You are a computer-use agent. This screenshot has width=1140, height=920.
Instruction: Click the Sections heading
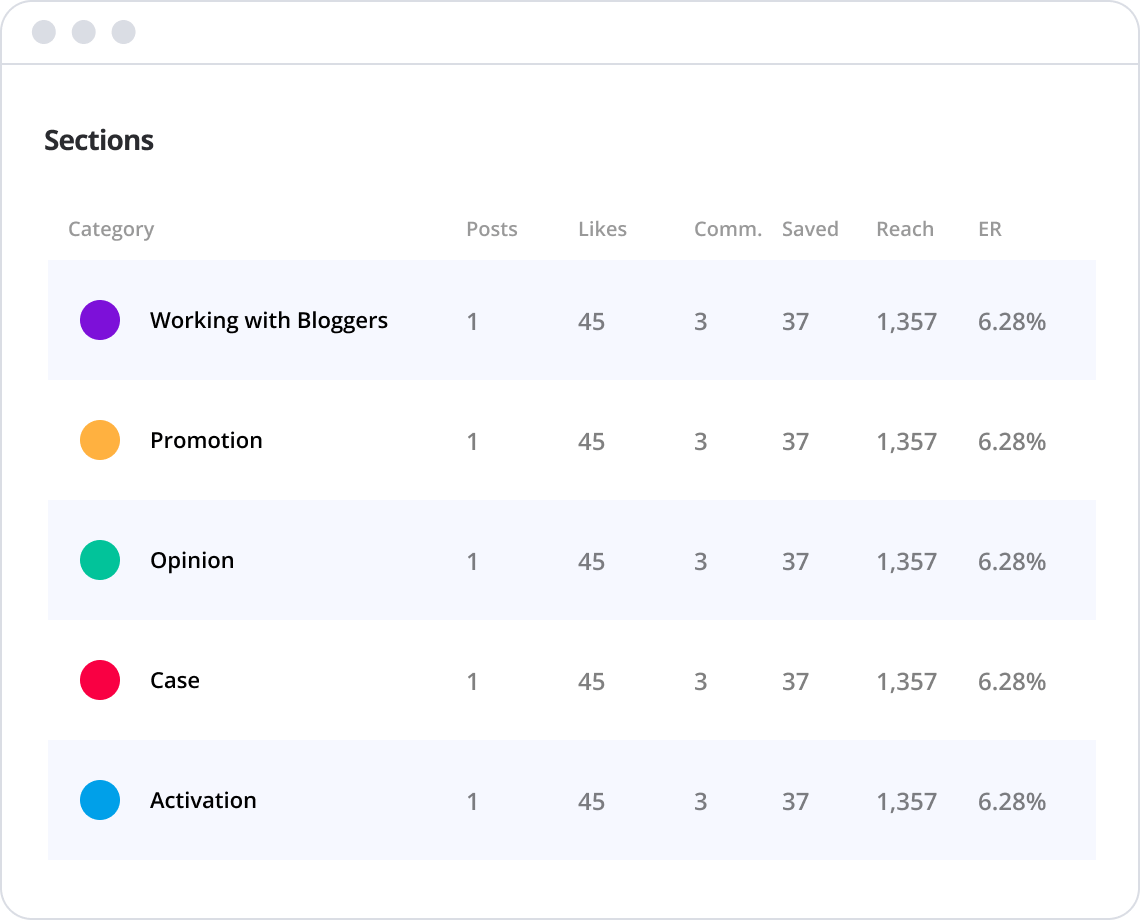point(99,140)
